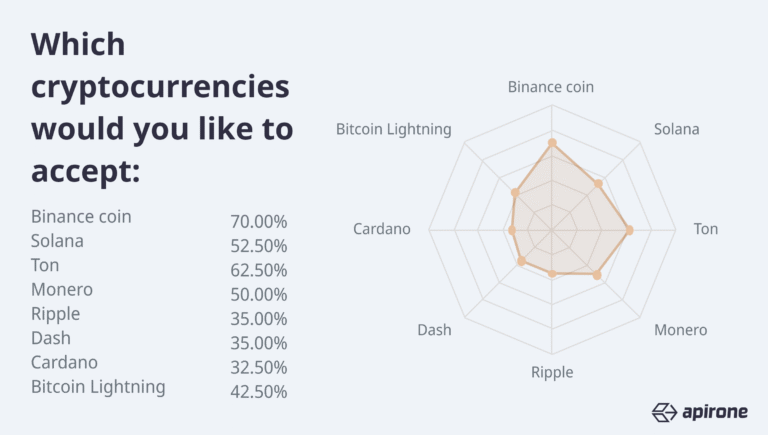
Task: Click the Apirone logo icon
Action: [665, 411]
